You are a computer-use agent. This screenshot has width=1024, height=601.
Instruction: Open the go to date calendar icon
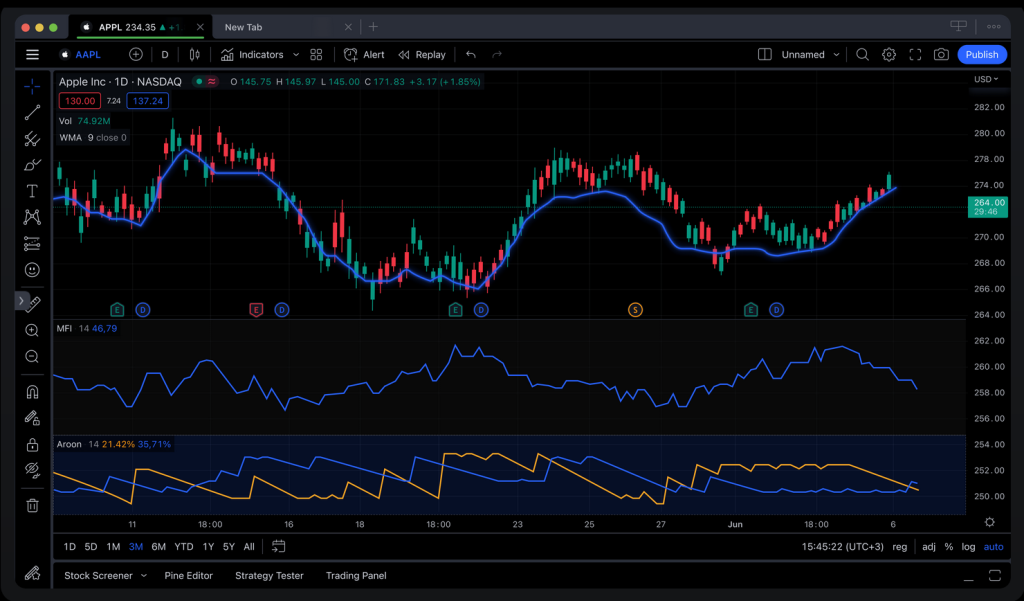point(278,546)
